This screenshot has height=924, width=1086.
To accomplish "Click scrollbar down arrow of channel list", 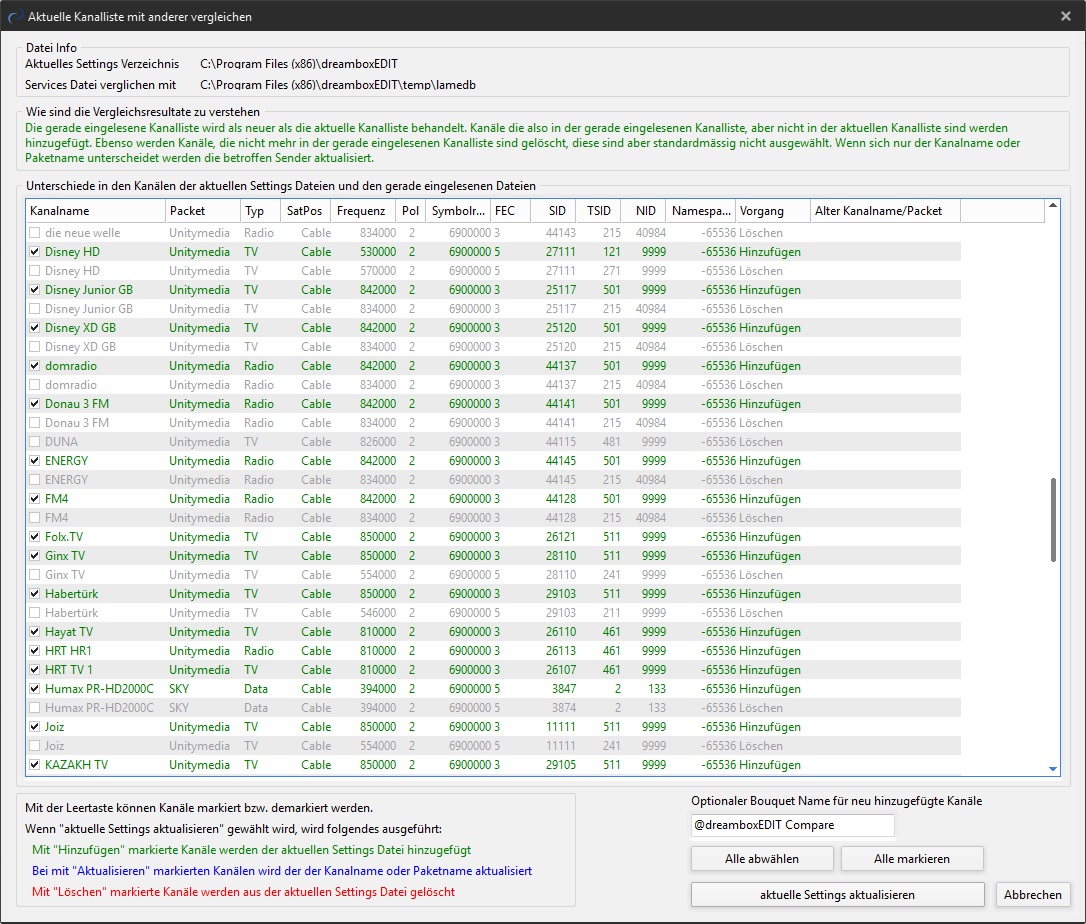I will 1053,769.
